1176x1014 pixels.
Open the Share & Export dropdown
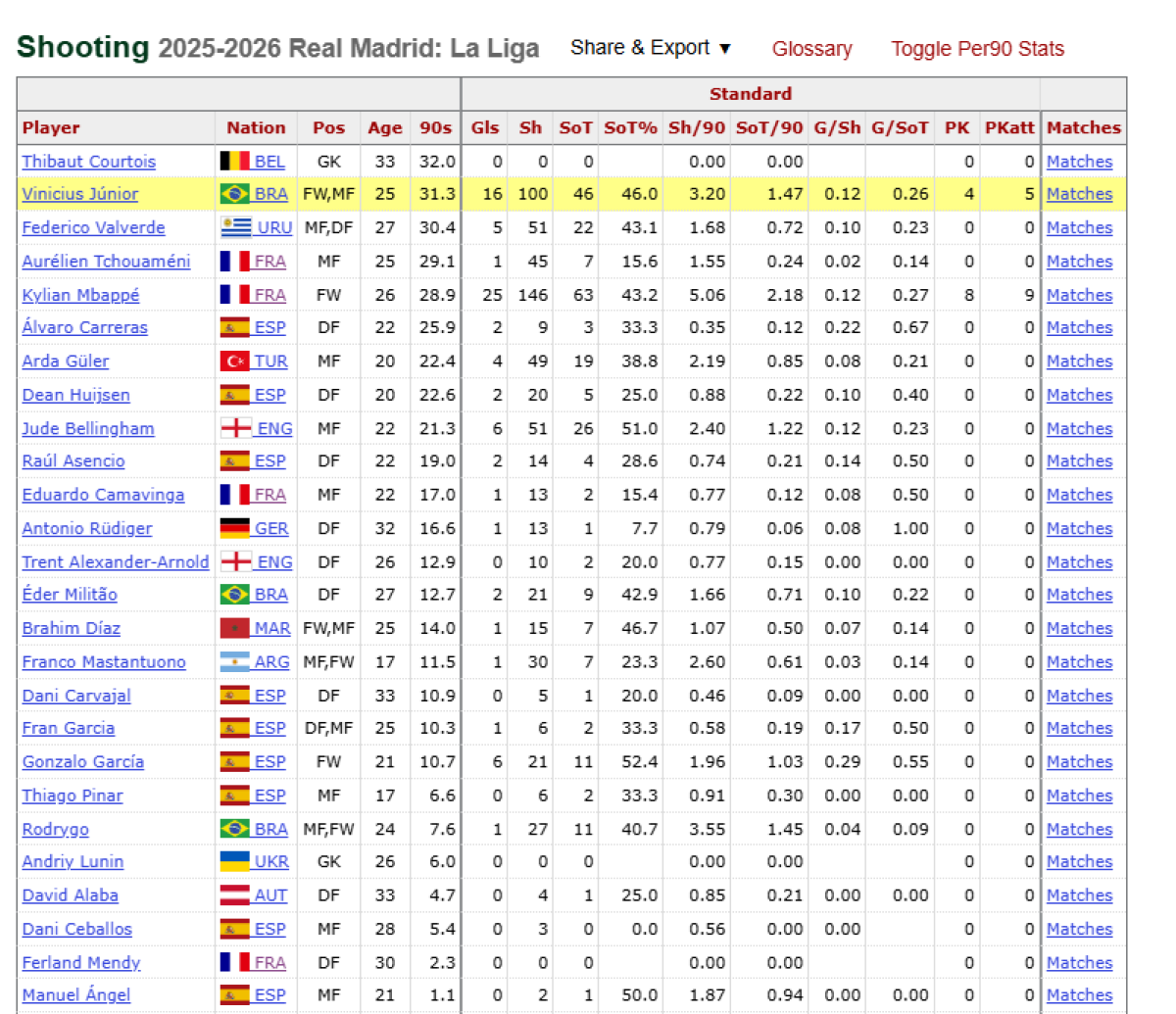click(651, 48)
